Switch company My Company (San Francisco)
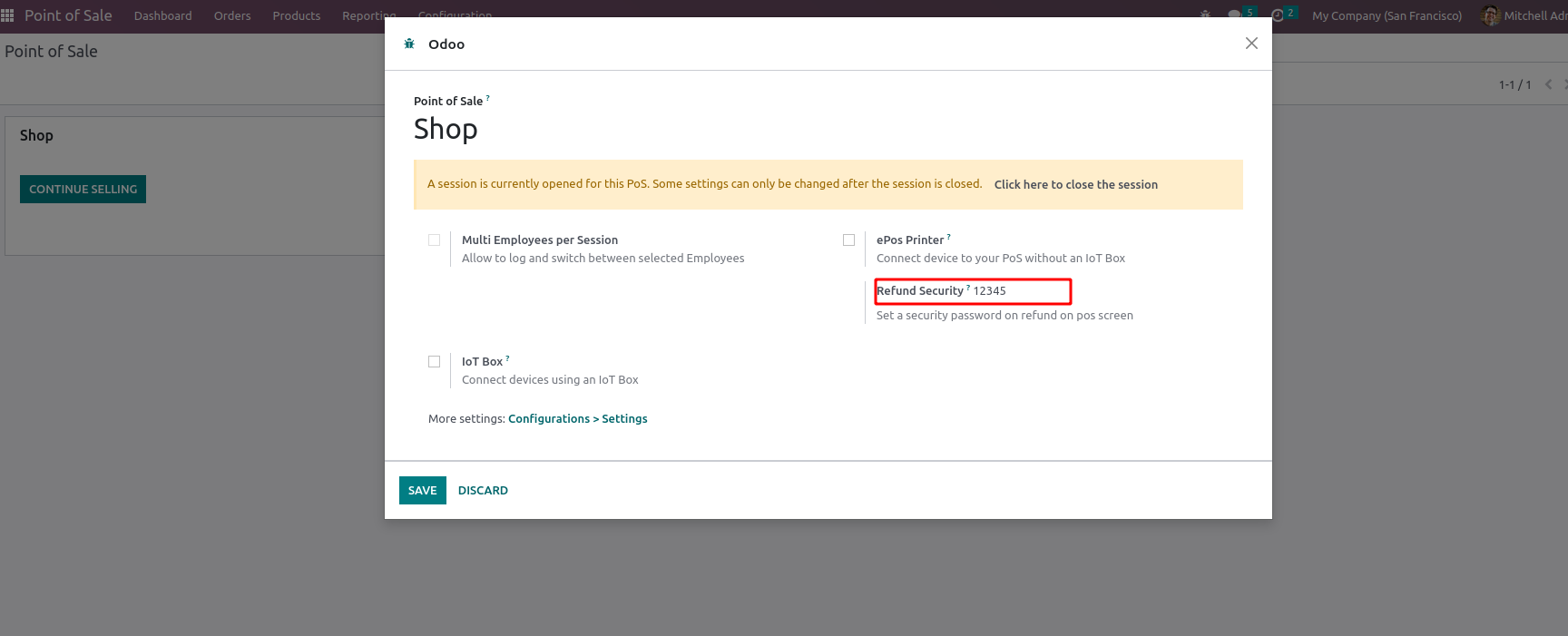The height and width of the screenshot is (636, 1568). [1387, 15]
